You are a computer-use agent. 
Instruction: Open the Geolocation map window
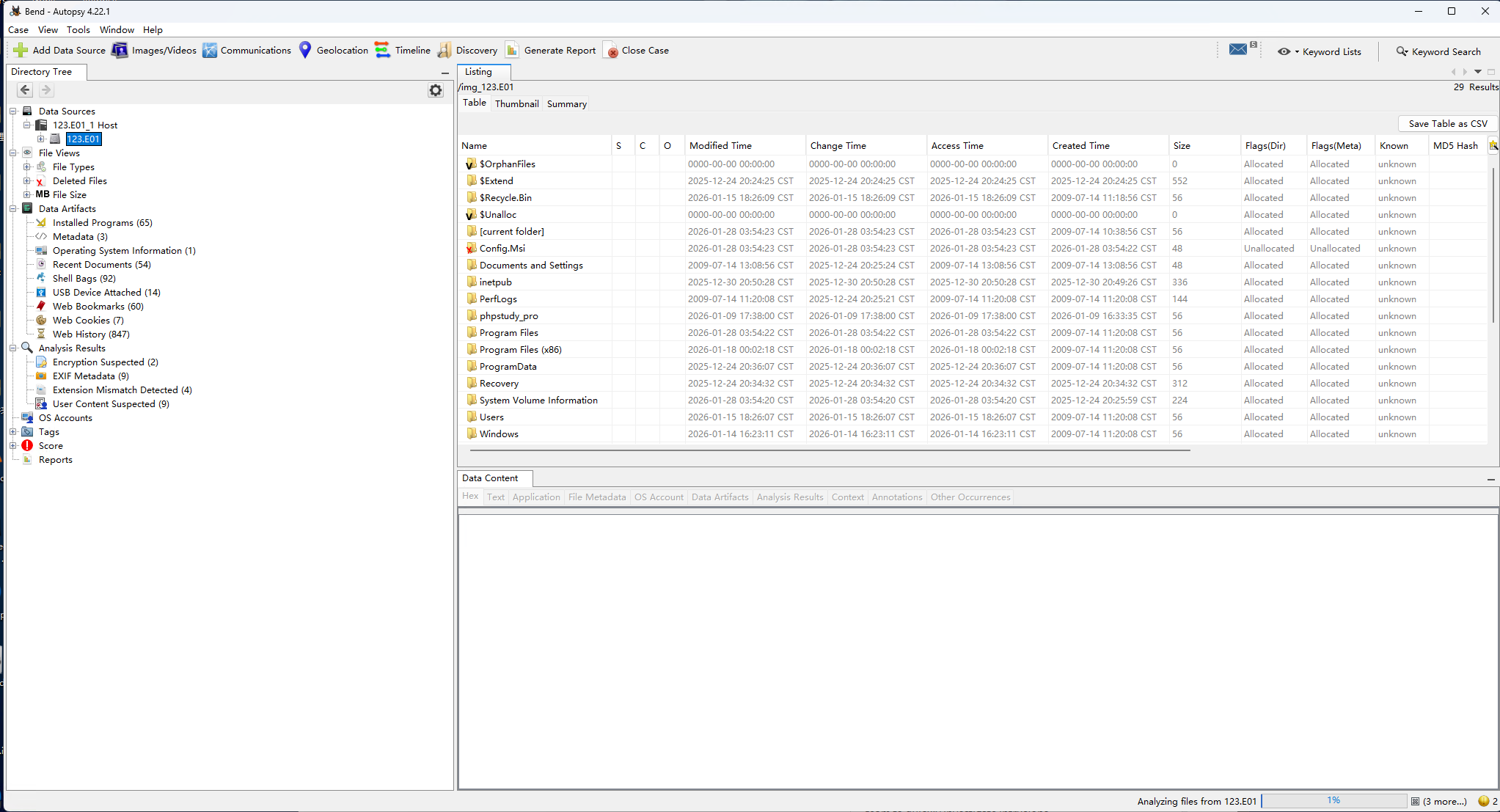coord(333,51)
